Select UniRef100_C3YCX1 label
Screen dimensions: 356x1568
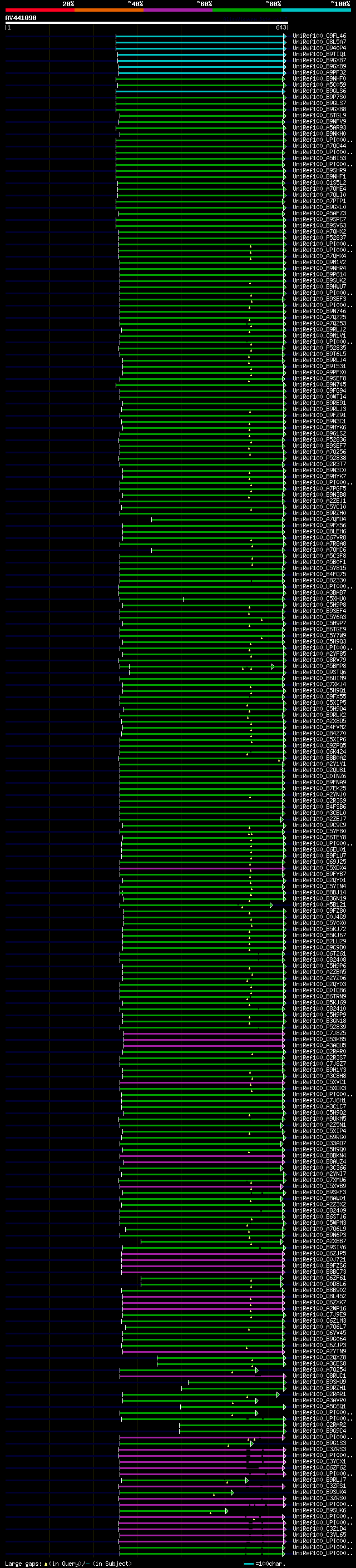pos(319,1461)
